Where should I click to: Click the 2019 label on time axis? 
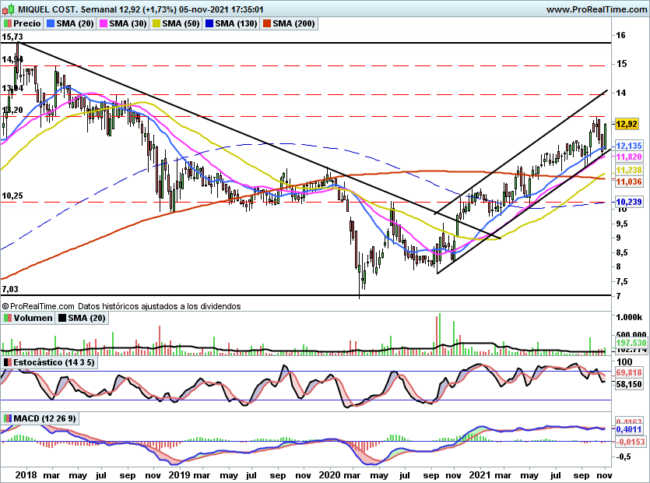point(180,475)
